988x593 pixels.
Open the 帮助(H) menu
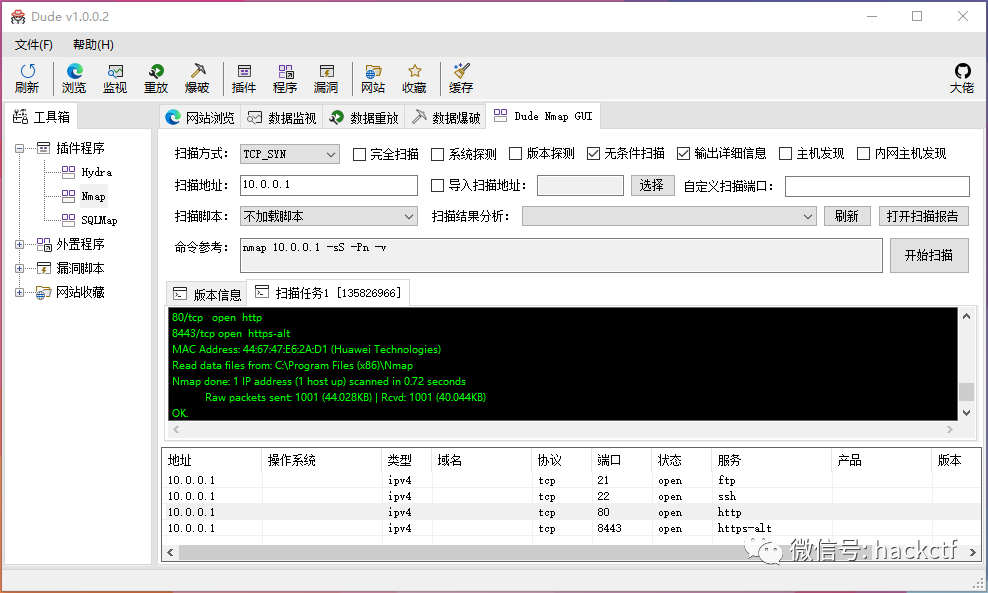tap(93, 45)
